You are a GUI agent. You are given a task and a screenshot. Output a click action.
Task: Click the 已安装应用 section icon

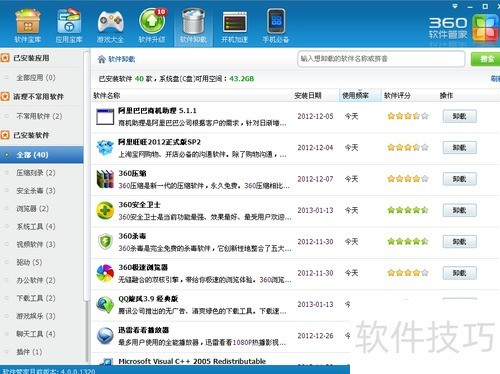pyautogui.click(x=5, y=58)
